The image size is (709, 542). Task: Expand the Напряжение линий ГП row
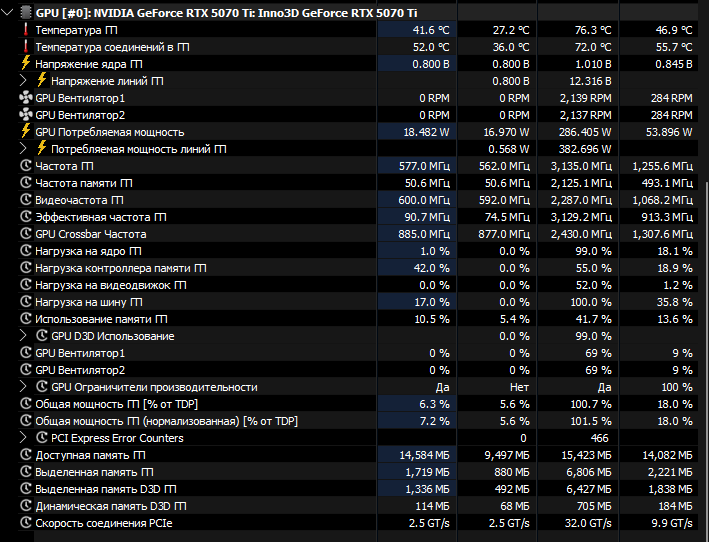(25, 80)
